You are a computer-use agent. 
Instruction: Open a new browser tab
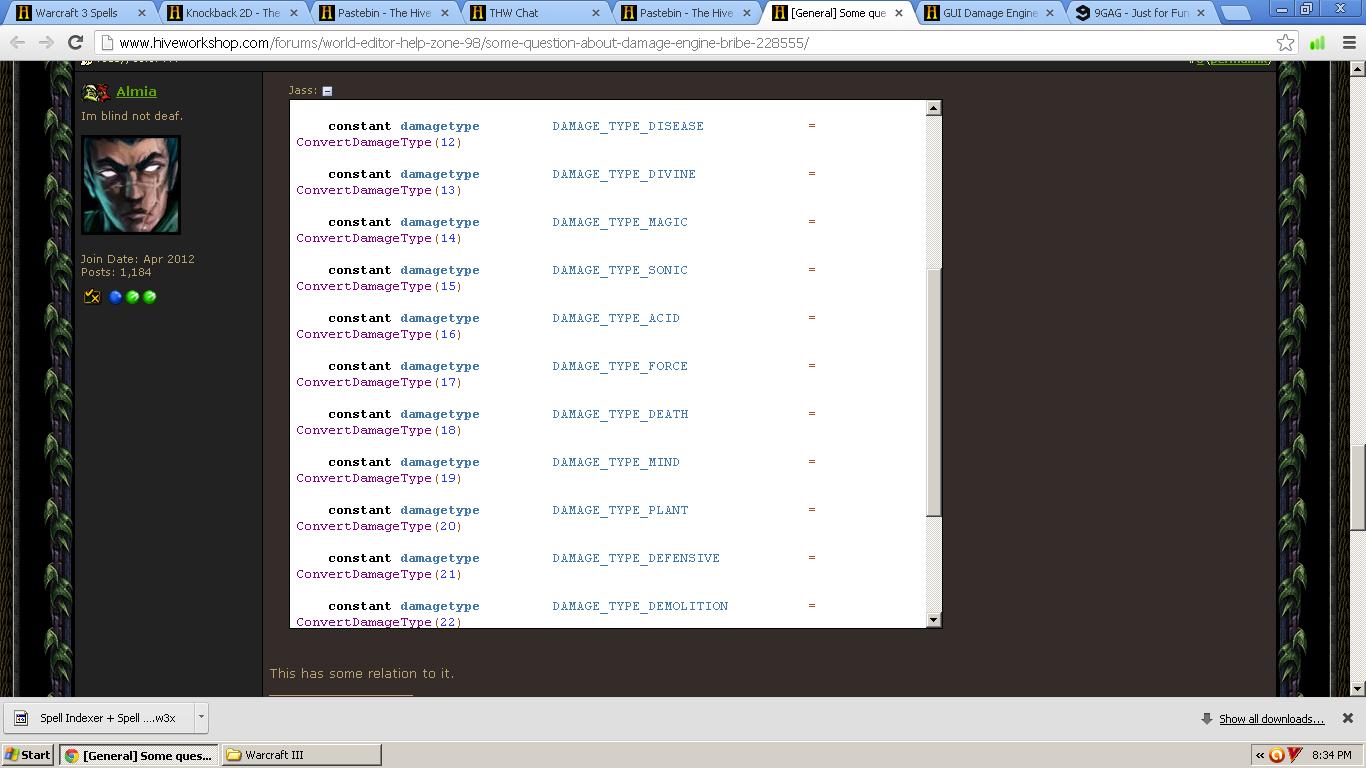click(x=1237, y=13)
